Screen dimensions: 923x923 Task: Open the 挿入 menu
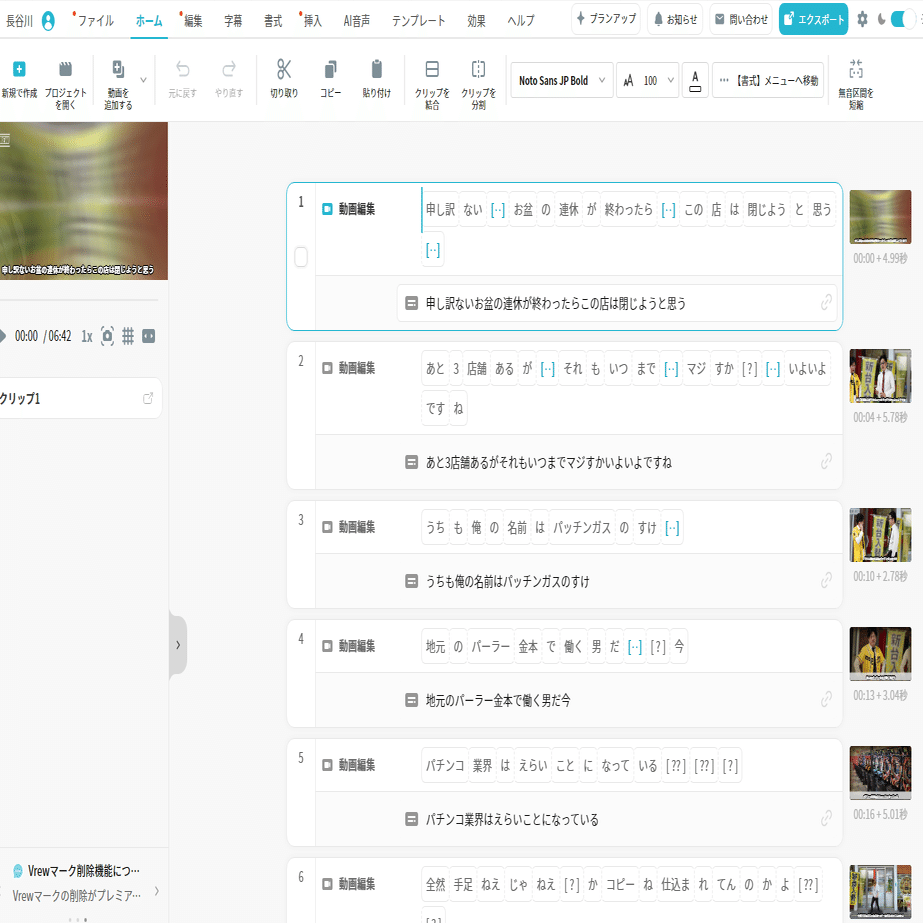click(x=313, y=21)
